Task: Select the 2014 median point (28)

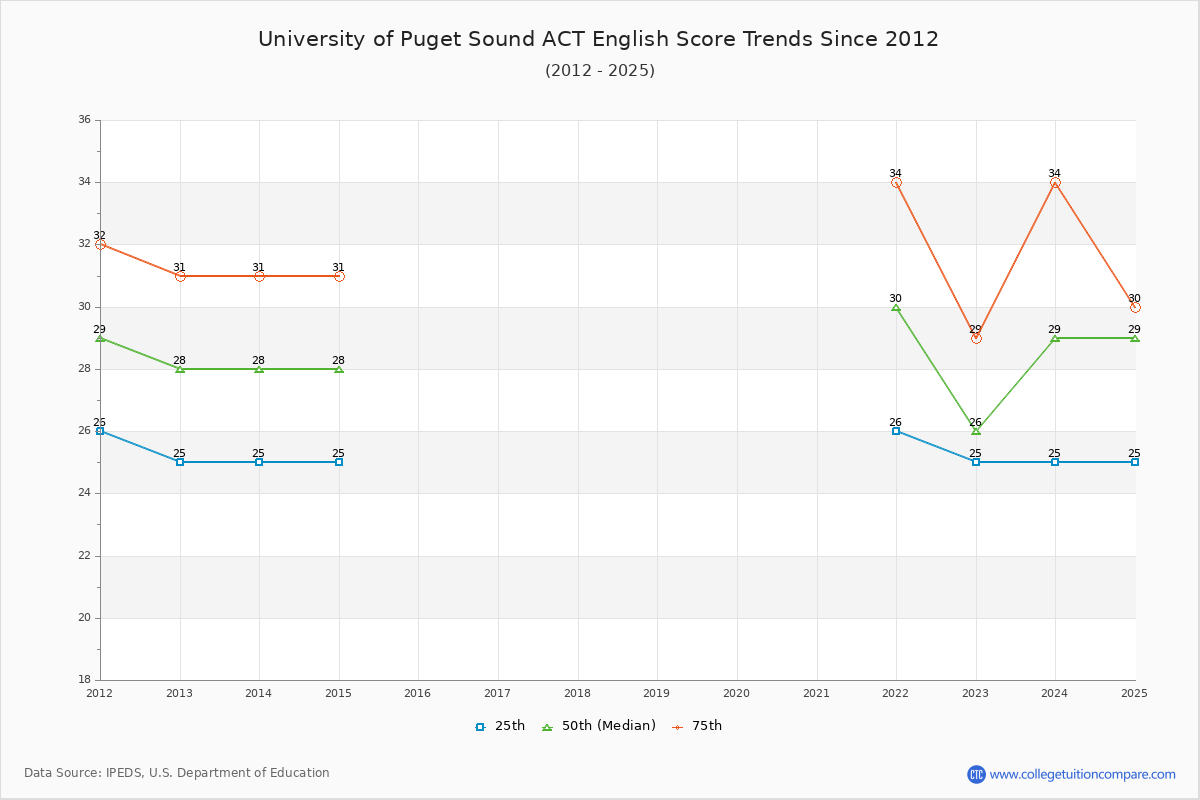Action: (x=259, y=369)
